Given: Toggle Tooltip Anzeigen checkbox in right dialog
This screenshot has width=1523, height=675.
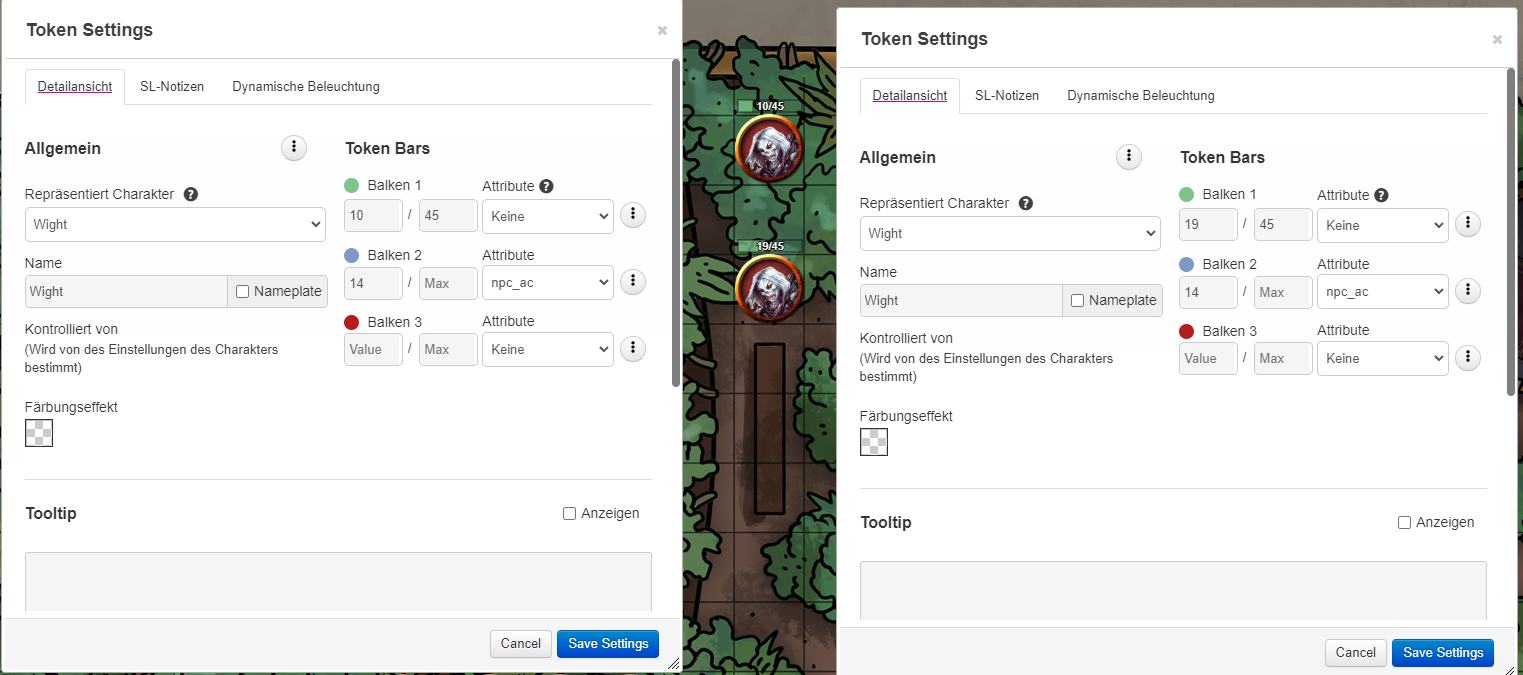Looking at the screenshot, I should (x=1404, y=522).
